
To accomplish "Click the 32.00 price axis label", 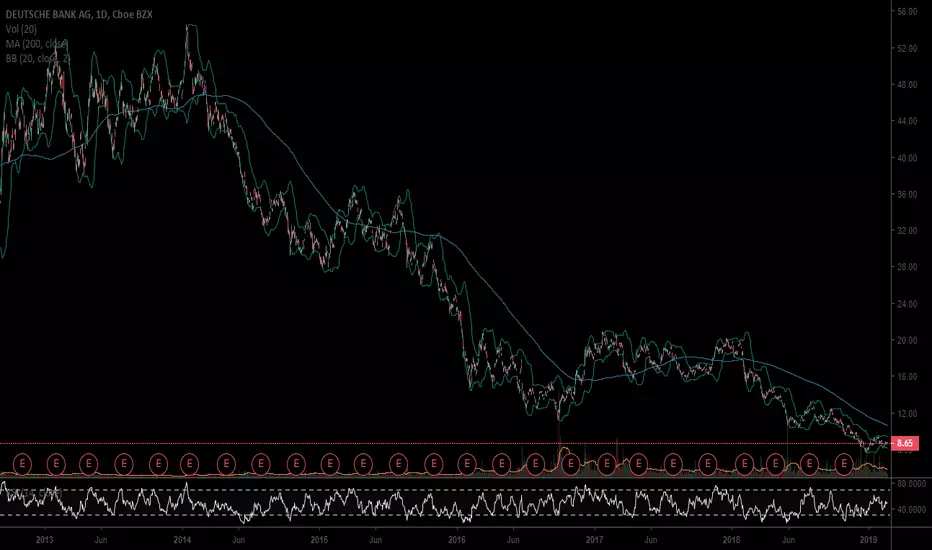I will [907, 231].
